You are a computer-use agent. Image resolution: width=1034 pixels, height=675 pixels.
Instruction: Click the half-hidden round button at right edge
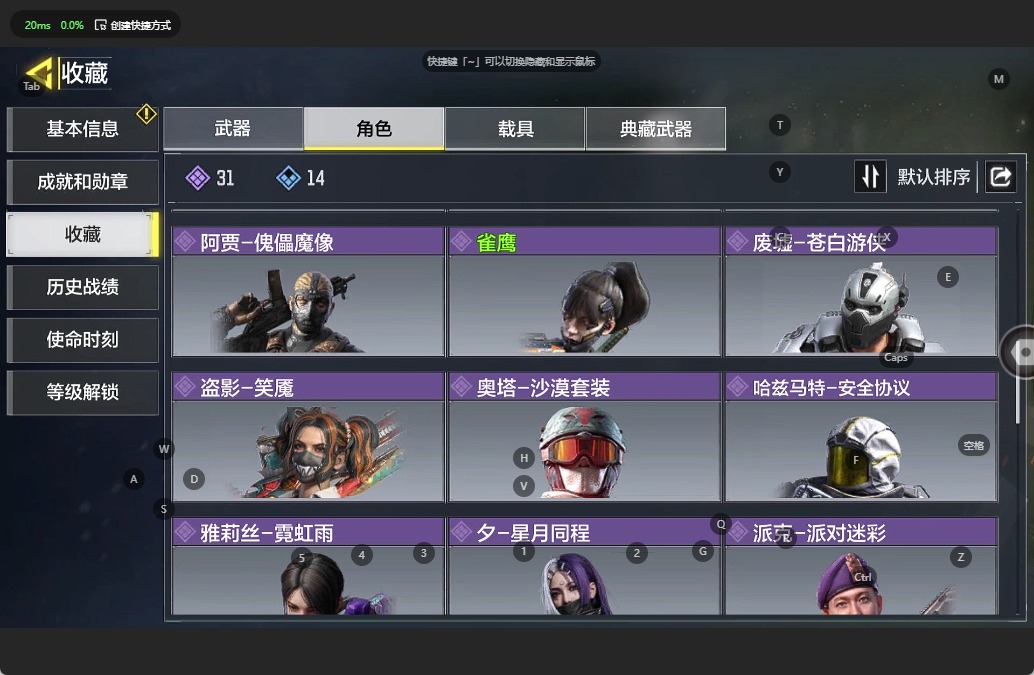click(1018, 352)
